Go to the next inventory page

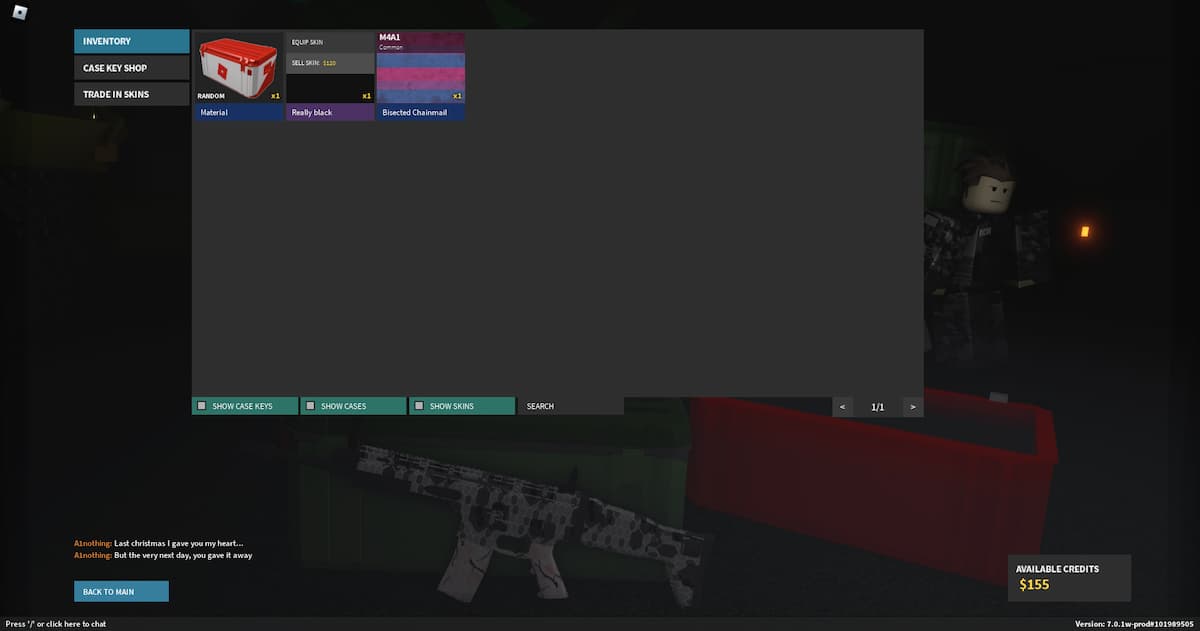point(911,406)
